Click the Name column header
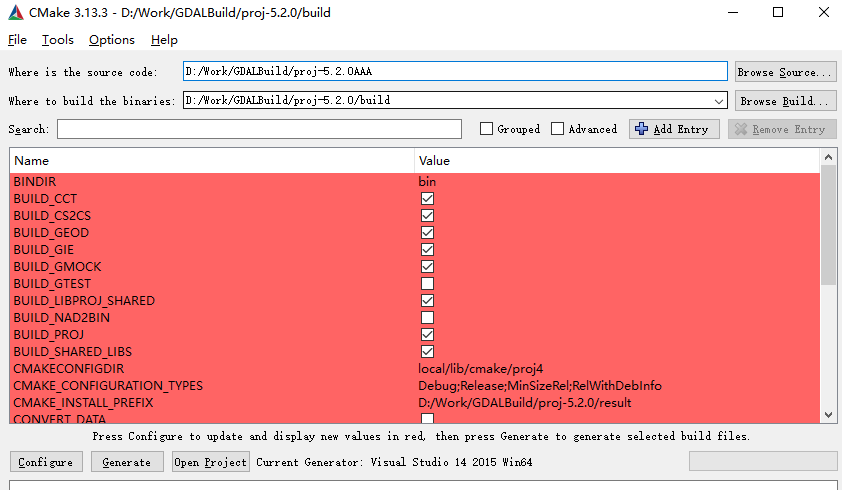842x490 pixels. 212,161
